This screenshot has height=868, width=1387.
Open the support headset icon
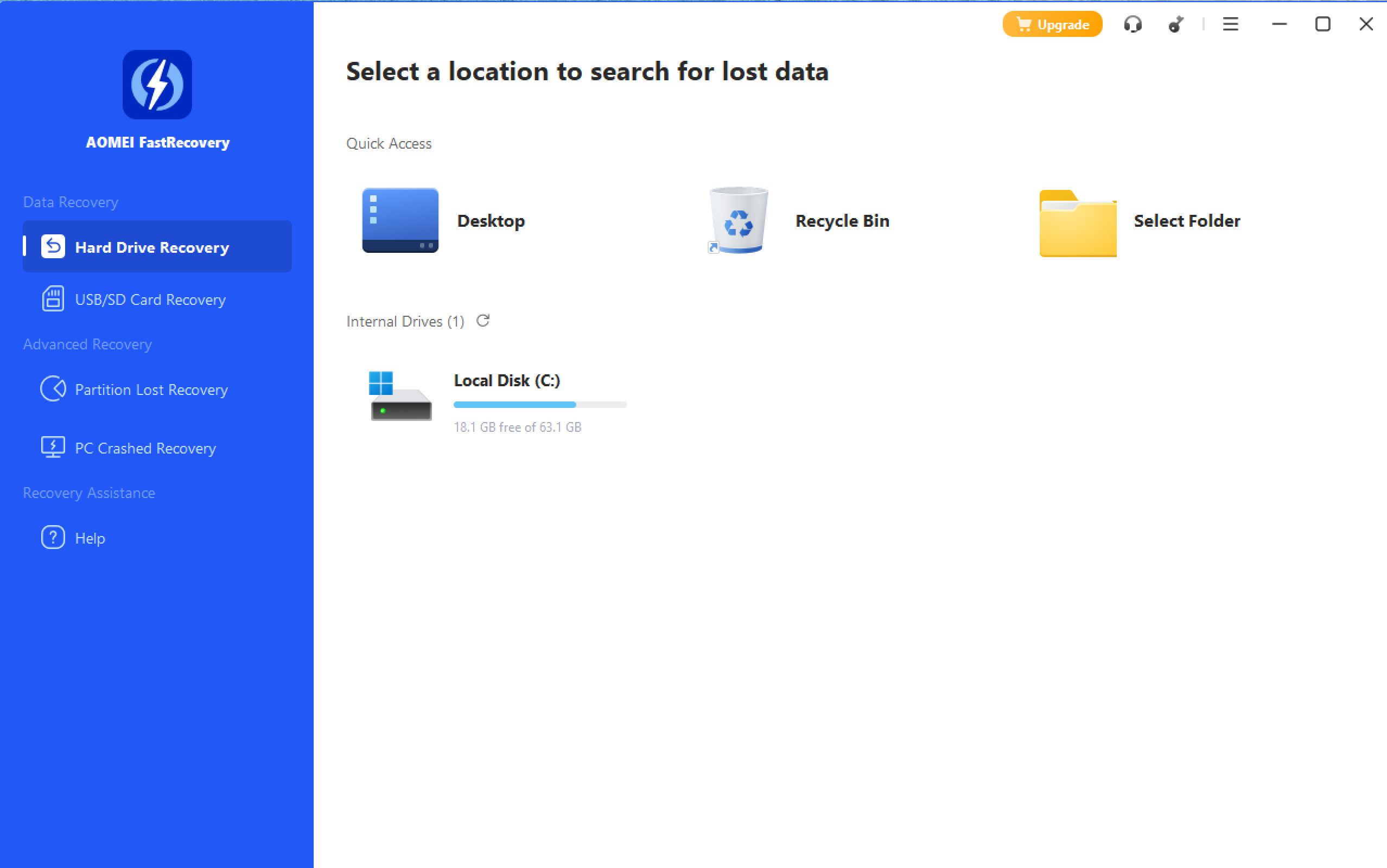(1132, 24)
